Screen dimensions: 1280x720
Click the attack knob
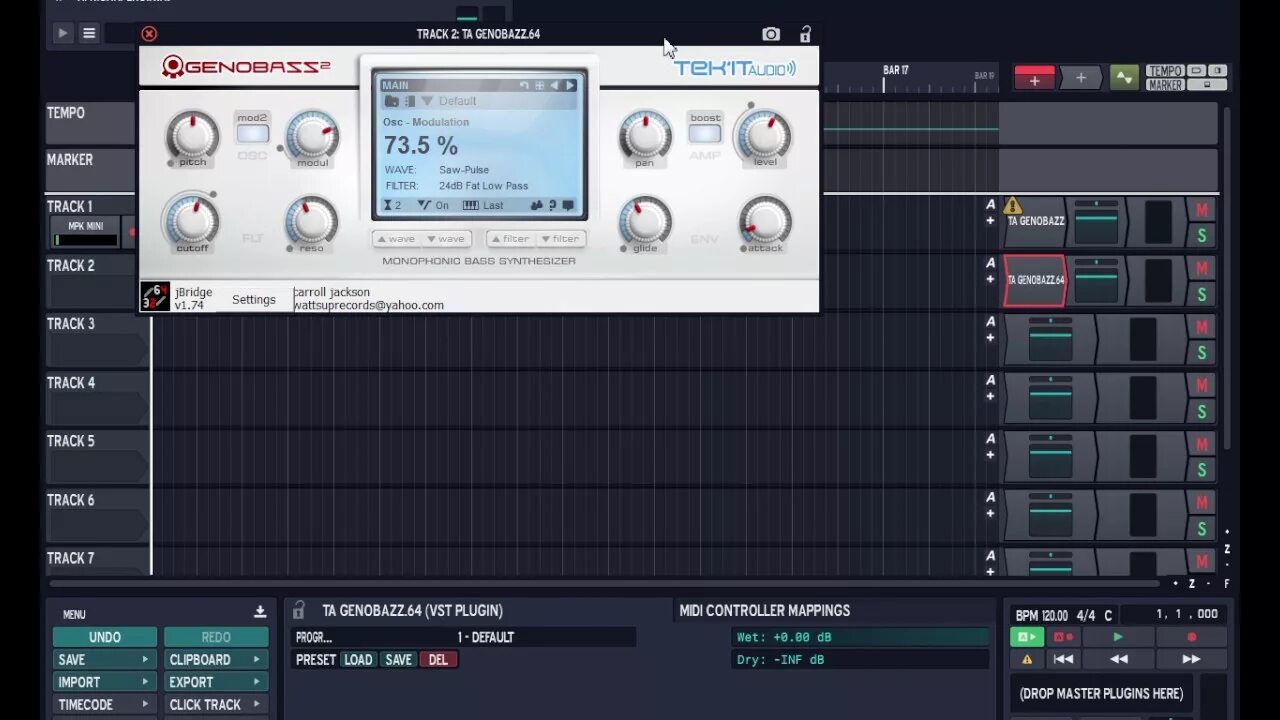coord(765,220)
